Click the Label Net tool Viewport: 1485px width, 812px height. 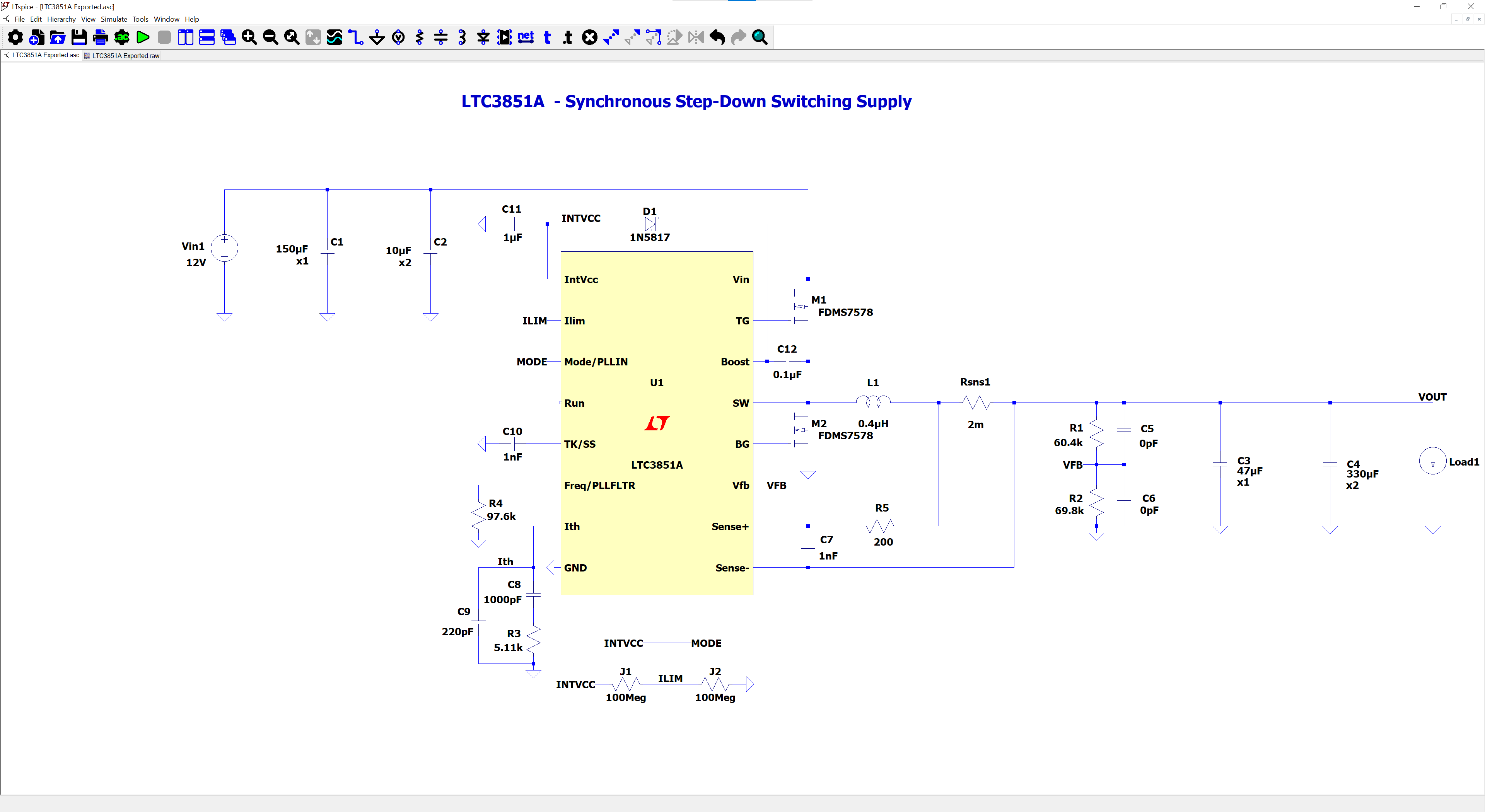point(526,38)
